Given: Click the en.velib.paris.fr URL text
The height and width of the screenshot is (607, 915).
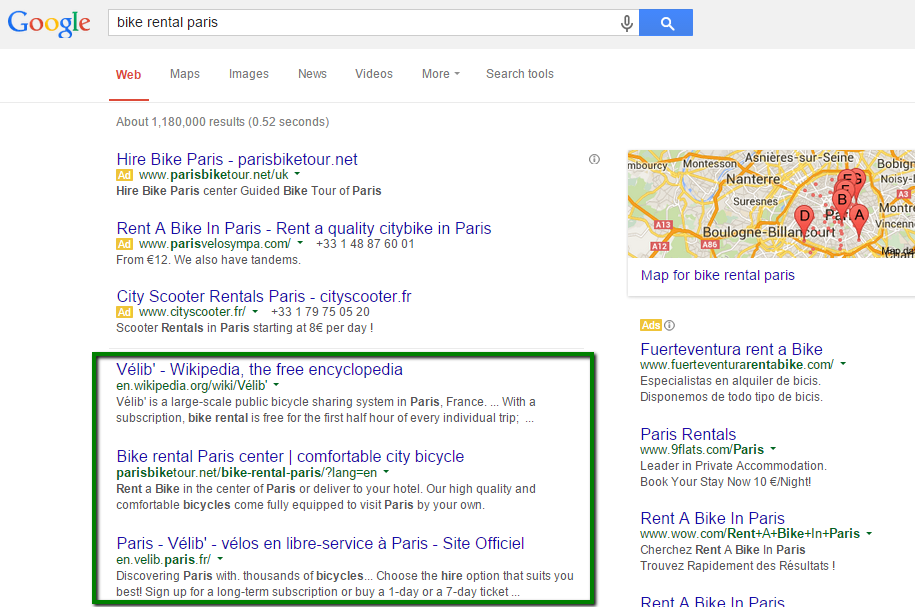Looking at the screenshot, I should (x=163, y=560).
